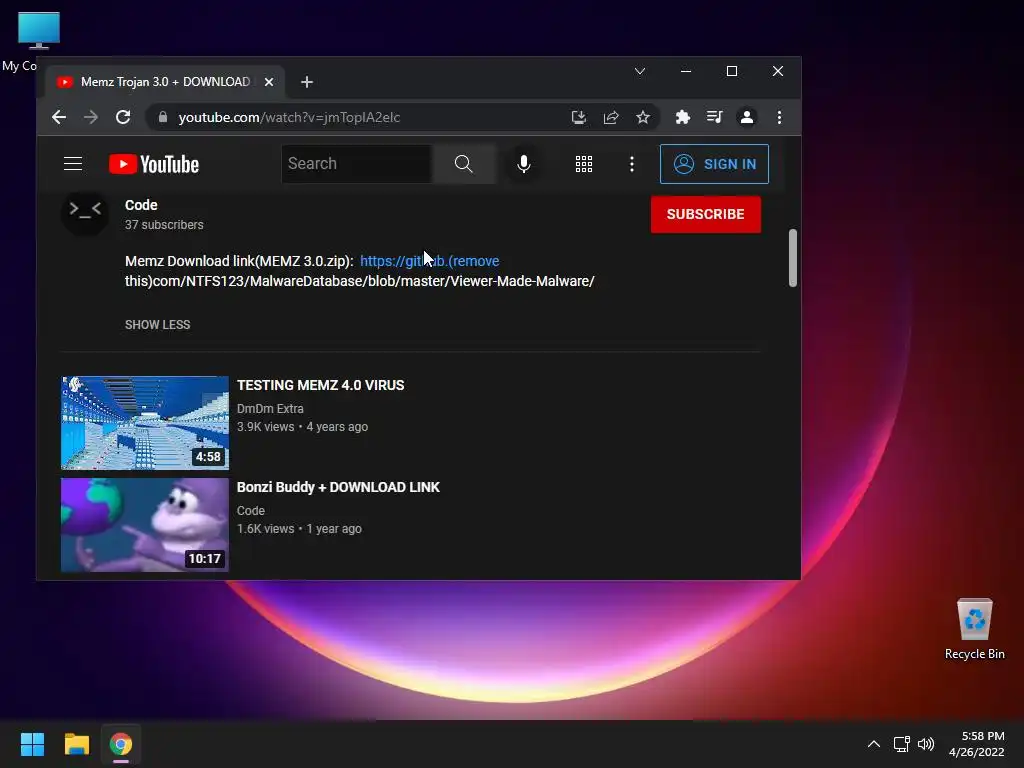Screen dimensions: 1024x768
Task: Open the Code channel name link
Action: (141, 205)
